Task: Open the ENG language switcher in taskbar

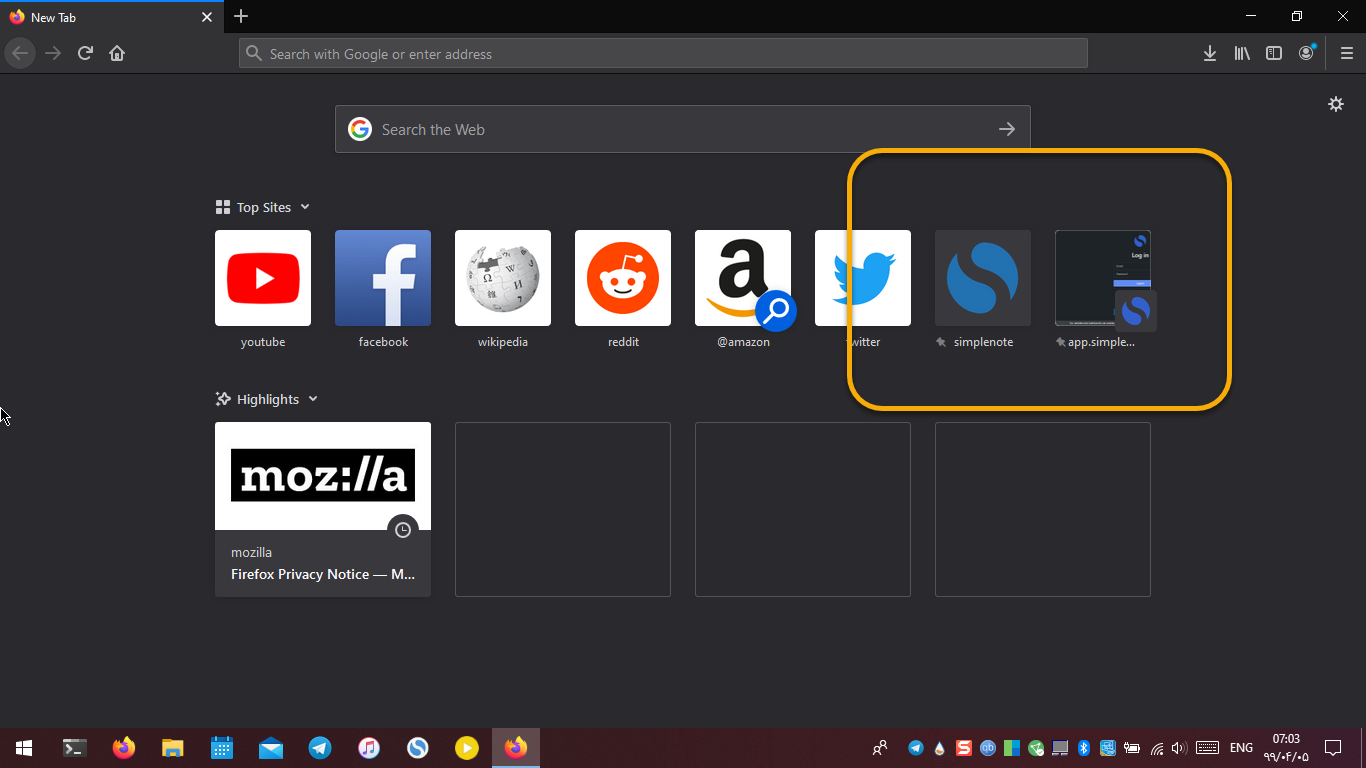Action: pyautogui.click(x=1240, y=747)
